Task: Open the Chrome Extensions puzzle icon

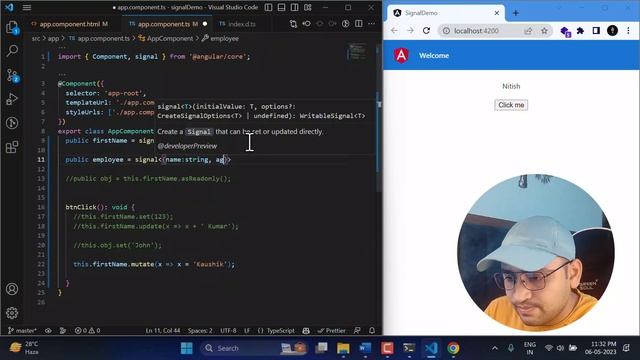Action: coord(580,31)
